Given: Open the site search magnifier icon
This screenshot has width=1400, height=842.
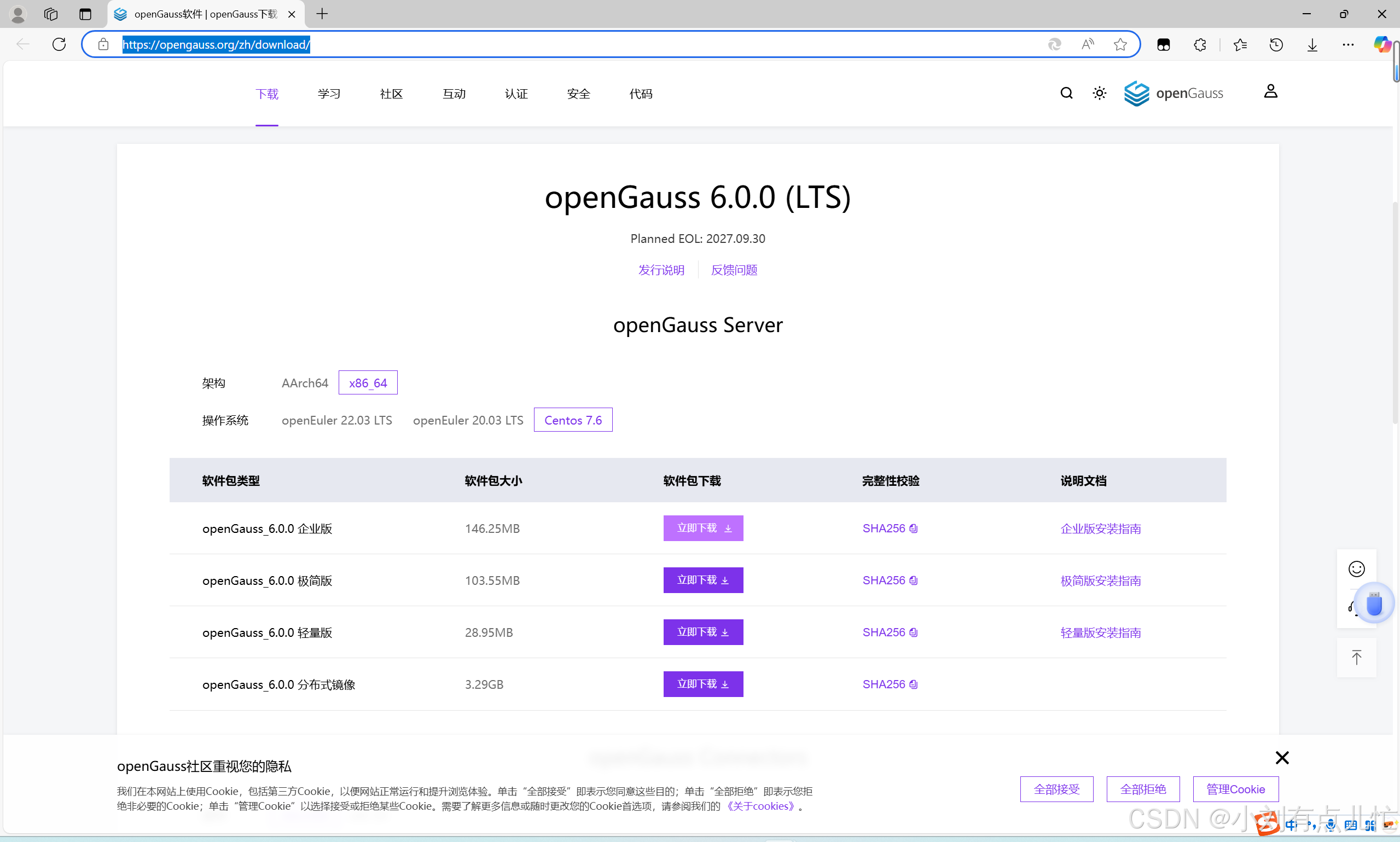Looking at the screenshot, I should point(1066,92).
